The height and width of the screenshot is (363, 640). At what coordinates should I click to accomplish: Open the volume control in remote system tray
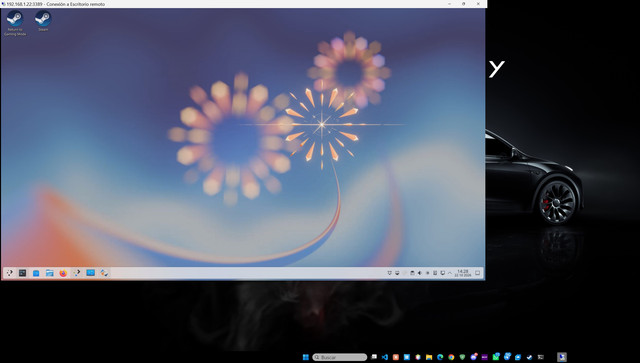pos(420,273)
